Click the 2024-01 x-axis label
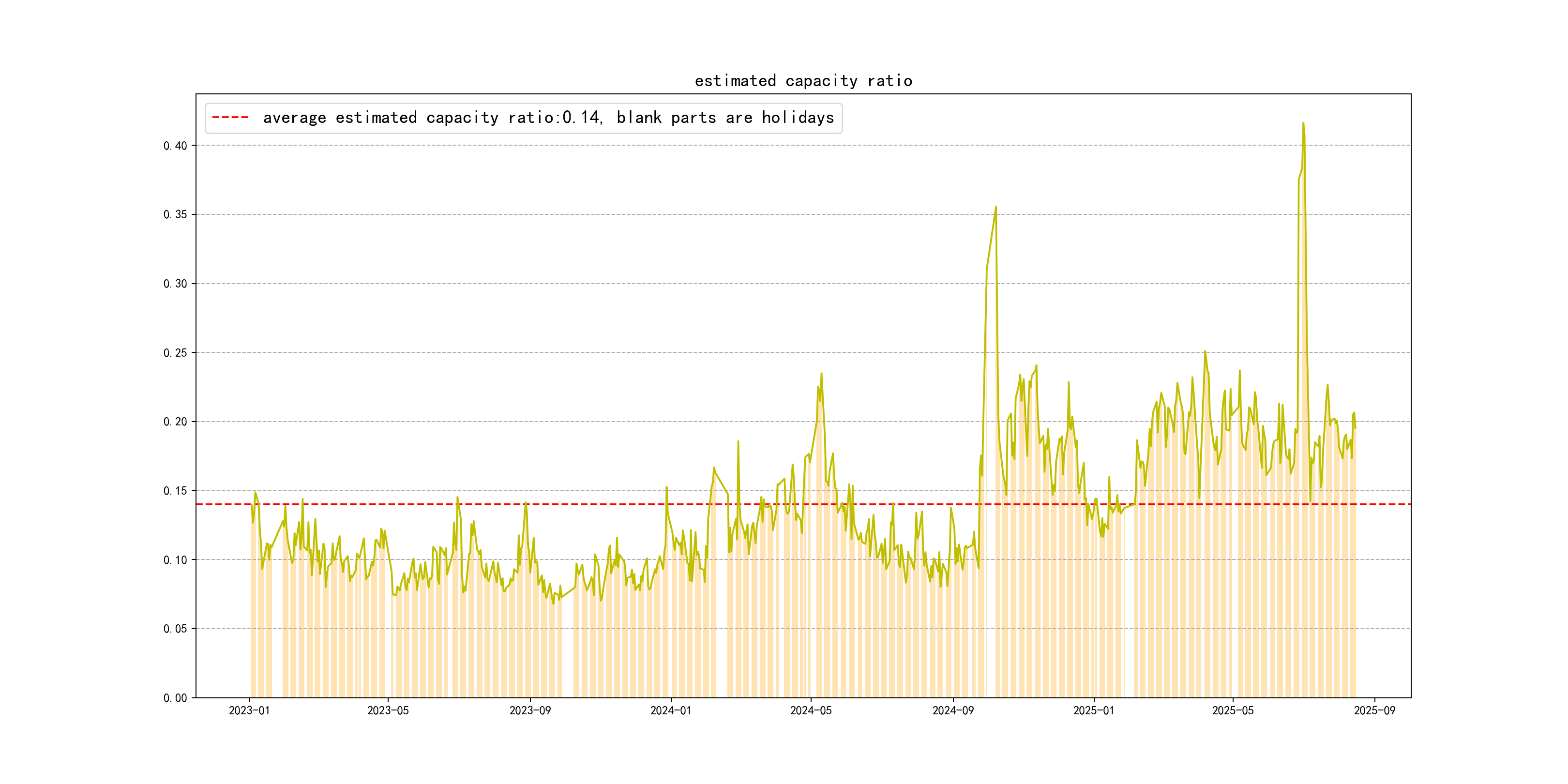 670,710
